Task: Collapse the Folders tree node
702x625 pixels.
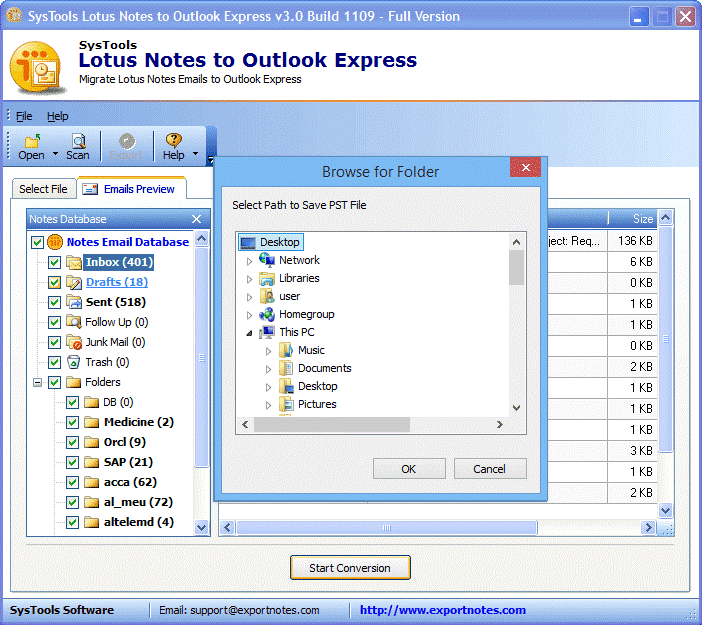Action: pos(38,382)
